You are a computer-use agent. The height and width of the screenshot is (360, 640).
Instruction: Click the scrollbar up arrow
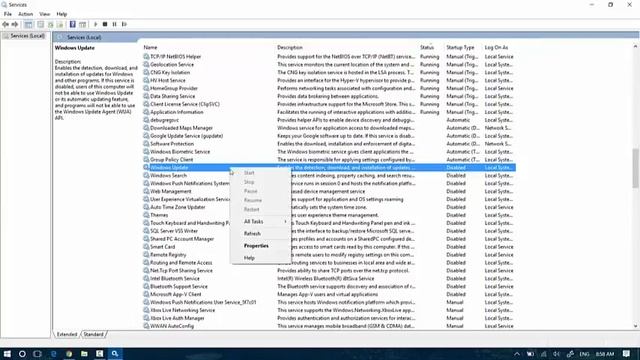(635, 47)
